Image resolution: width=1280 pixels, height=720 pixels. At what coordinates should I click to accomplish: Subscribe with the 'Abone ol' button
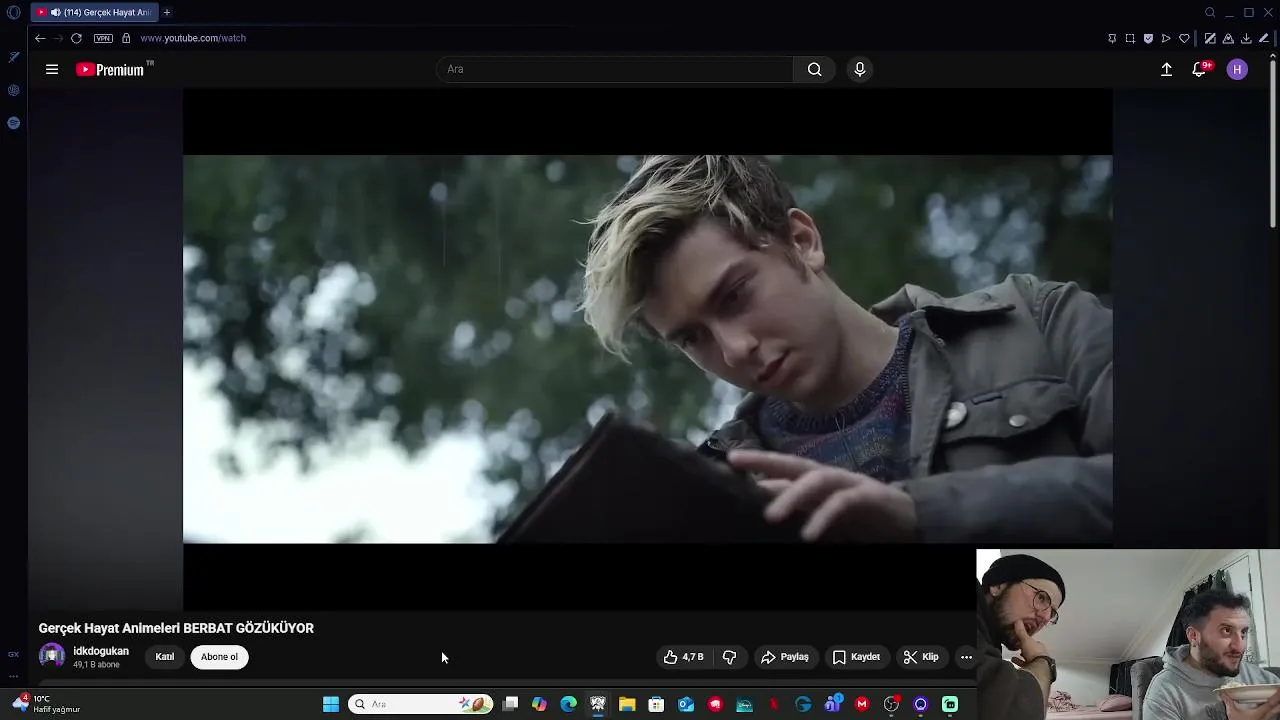[x=219, y=657]
